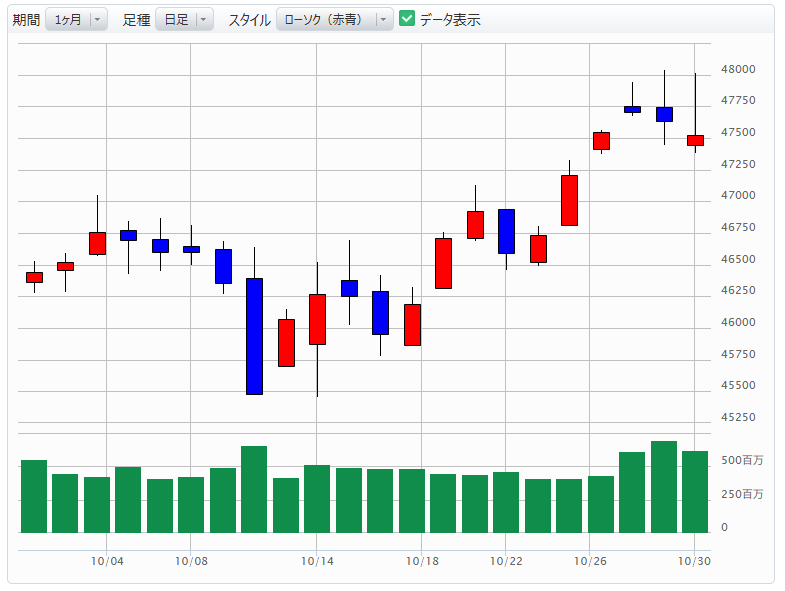Click the 500百万 volume axis label
Screen dimensions: 785x591
742,461
